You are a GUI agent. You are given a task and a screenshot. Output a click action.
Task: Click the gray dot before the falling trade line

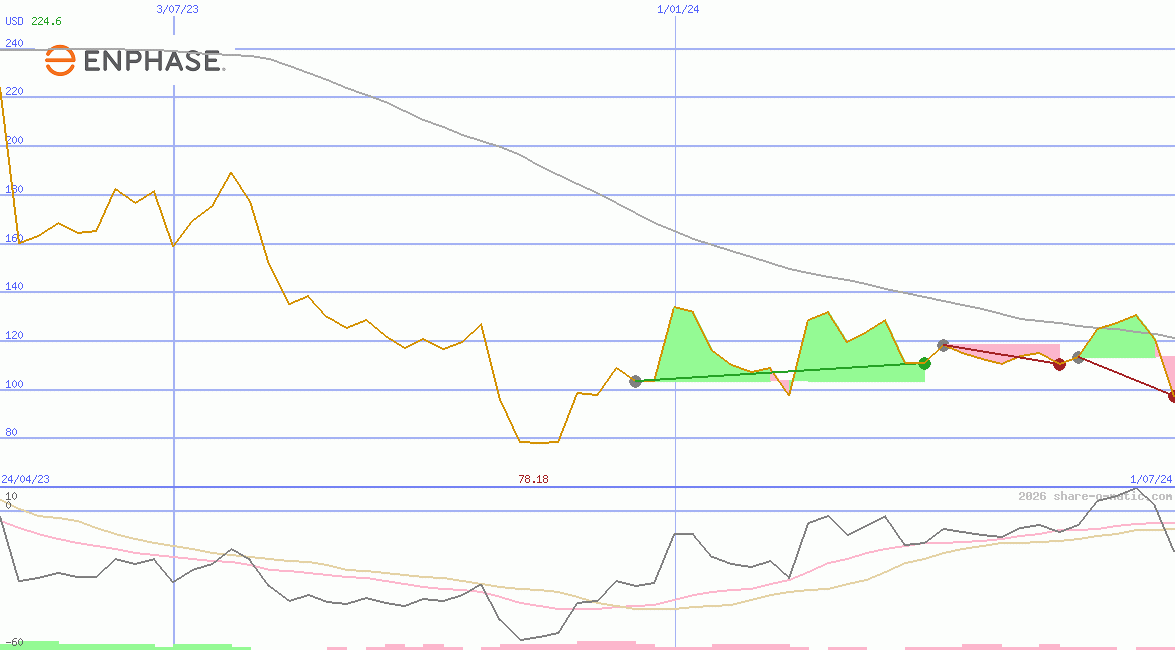coord(1078,357)
